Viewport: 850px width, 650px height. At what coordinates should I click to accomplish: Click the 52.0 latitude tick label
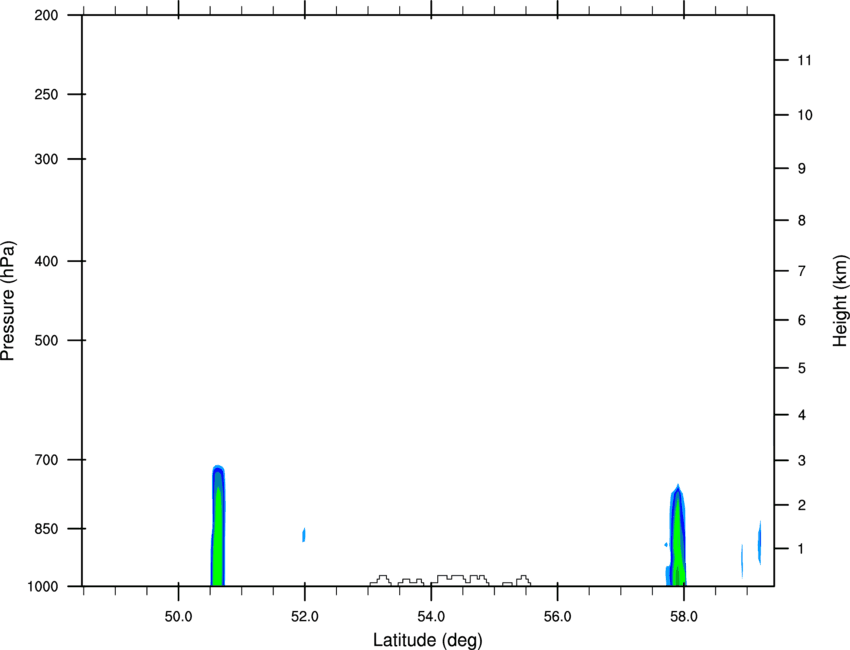point(305,617)
